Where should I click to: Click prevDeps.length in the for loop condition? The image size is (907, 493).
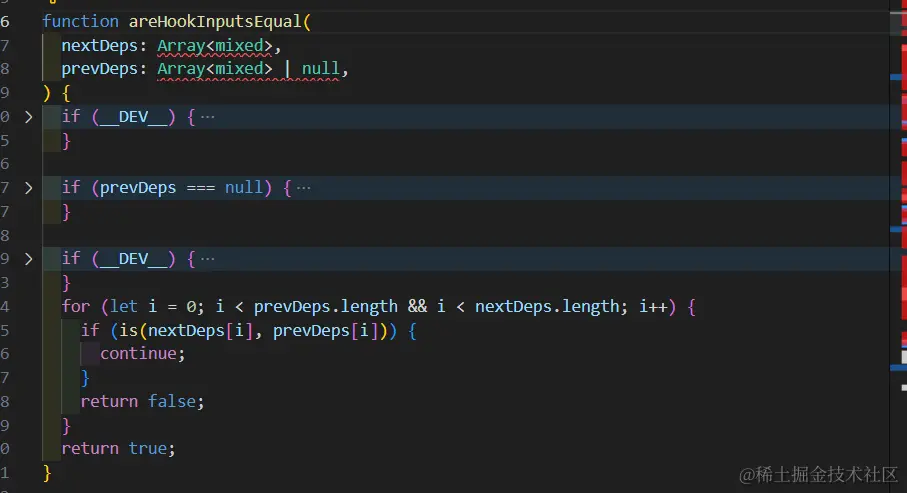326,306
